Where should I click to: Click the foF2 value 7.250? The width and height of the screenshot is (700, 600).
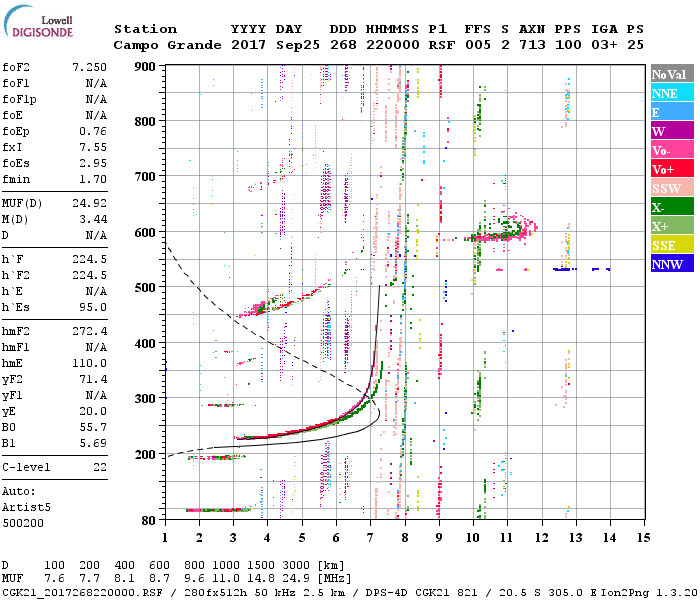tap(89, 65)
